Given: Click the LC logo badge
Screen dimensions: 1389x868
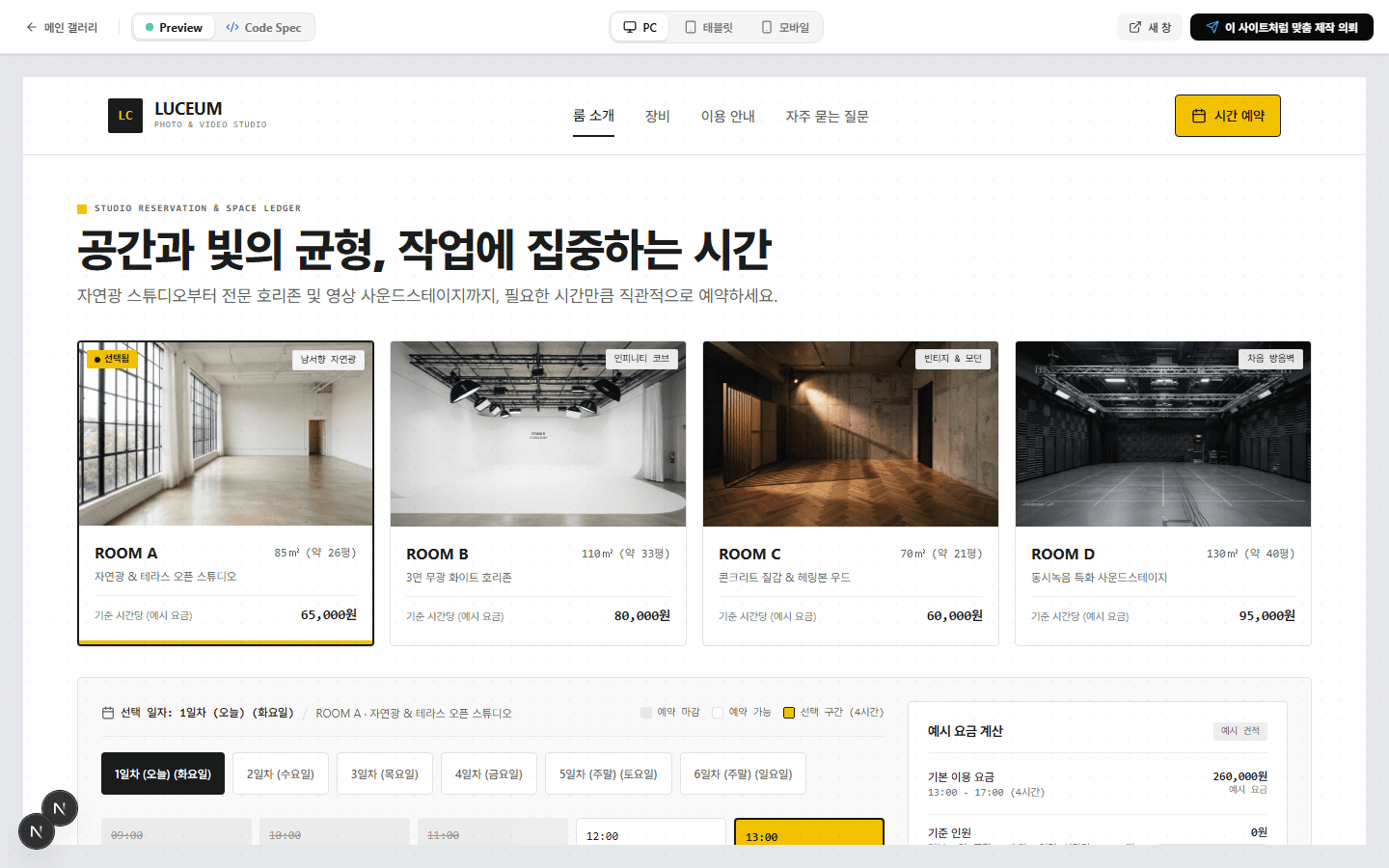Looking at the screenshot, I should pos(125,116).
